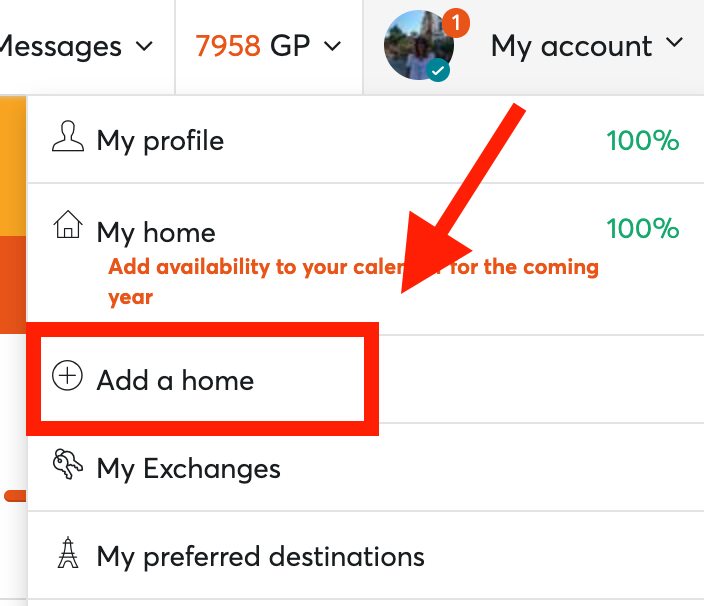The width and height of the screenshot is (704, 606).
Task: Expand the Messages dropdown chevron
Action: pyautogui.click(x=144, y=46)
